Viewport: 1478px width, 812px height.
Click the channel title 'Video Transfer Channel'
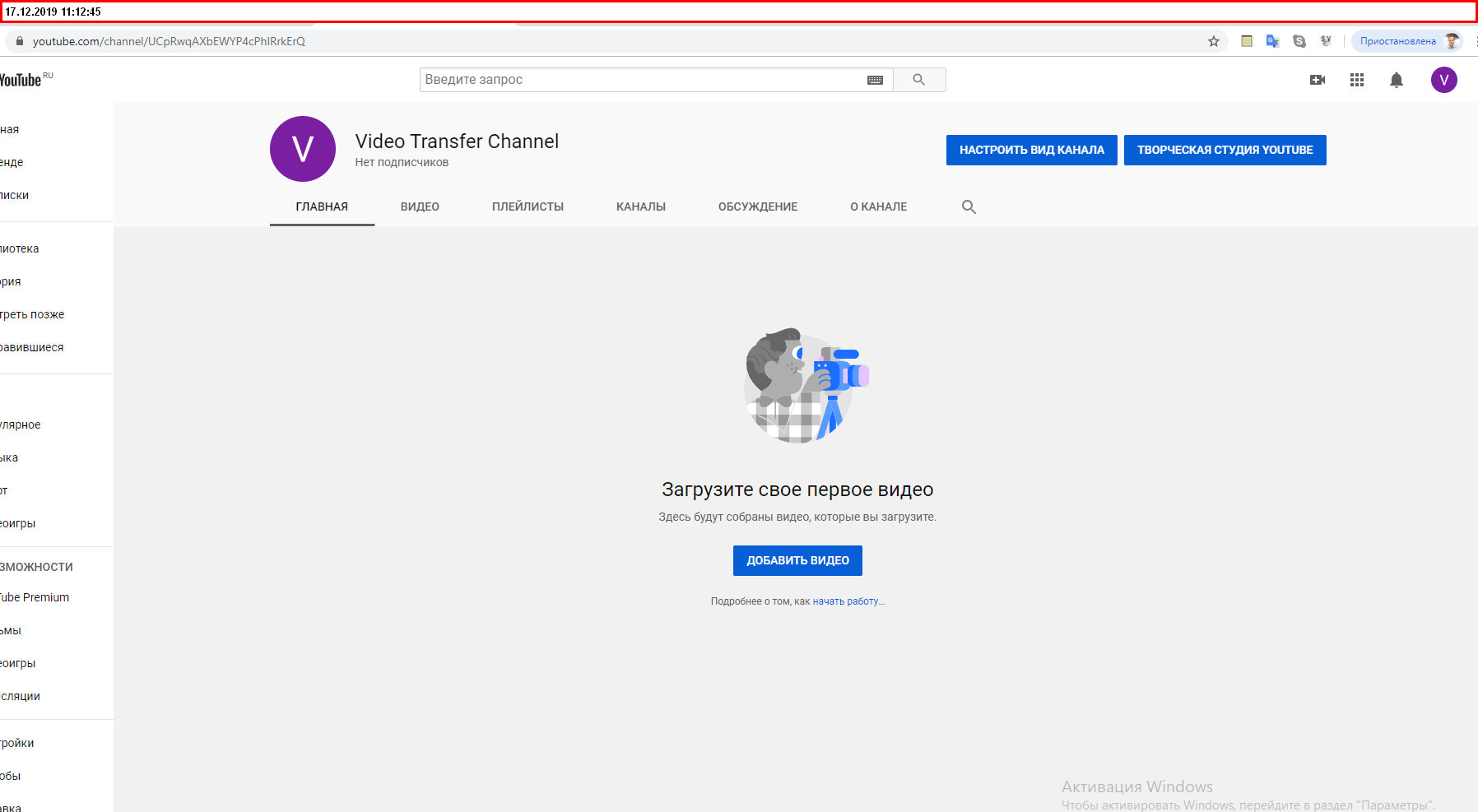(x=457, y=142)
